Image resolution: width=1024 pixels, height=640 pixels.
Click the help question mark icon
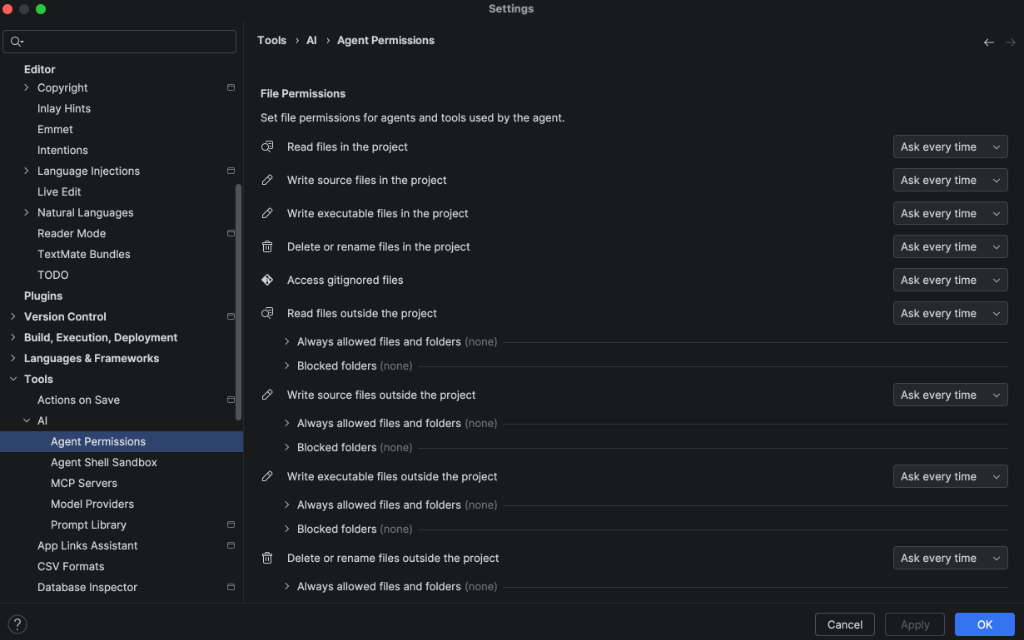click(x=17, y=624)
